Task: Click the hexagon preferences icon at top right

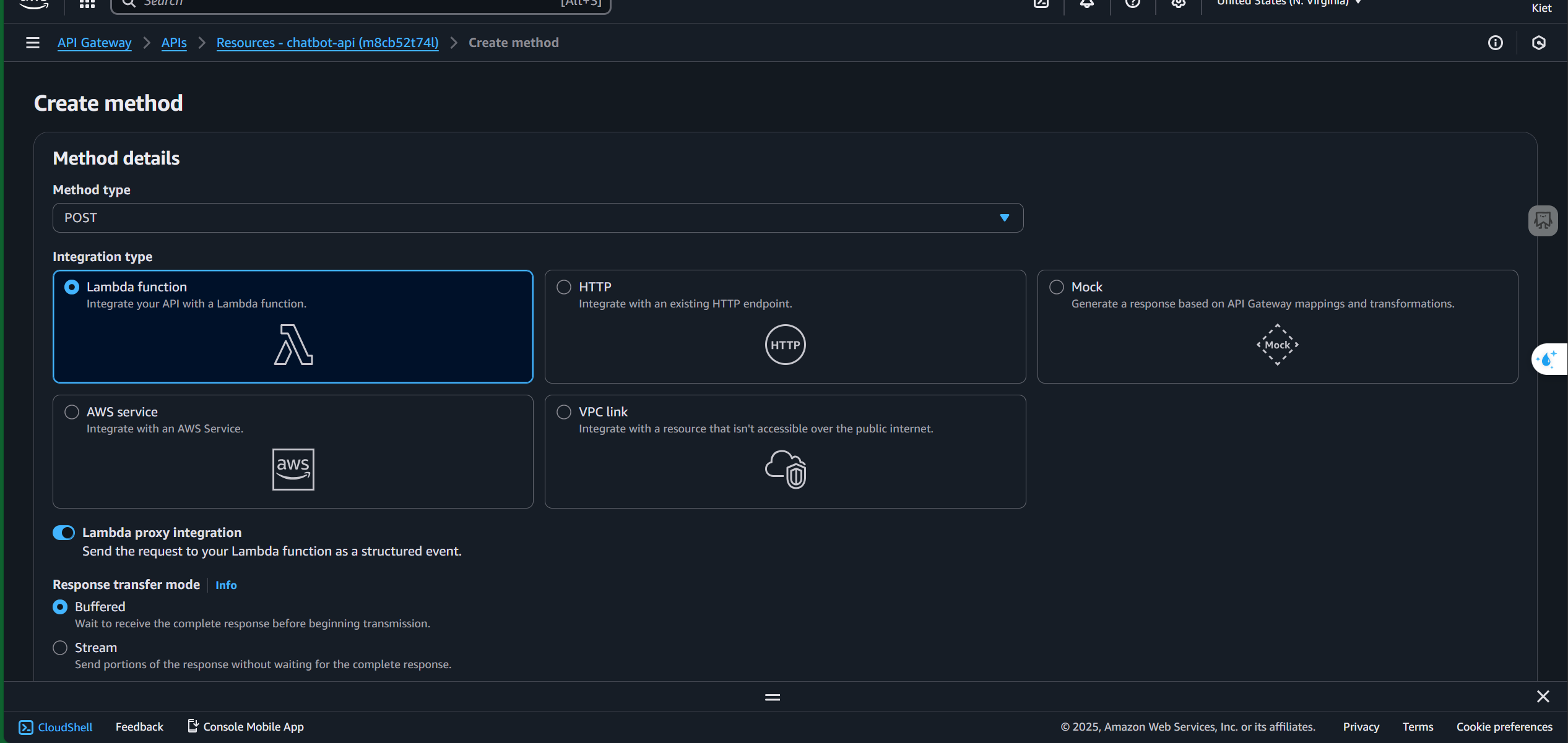Action: (1538, 43)
